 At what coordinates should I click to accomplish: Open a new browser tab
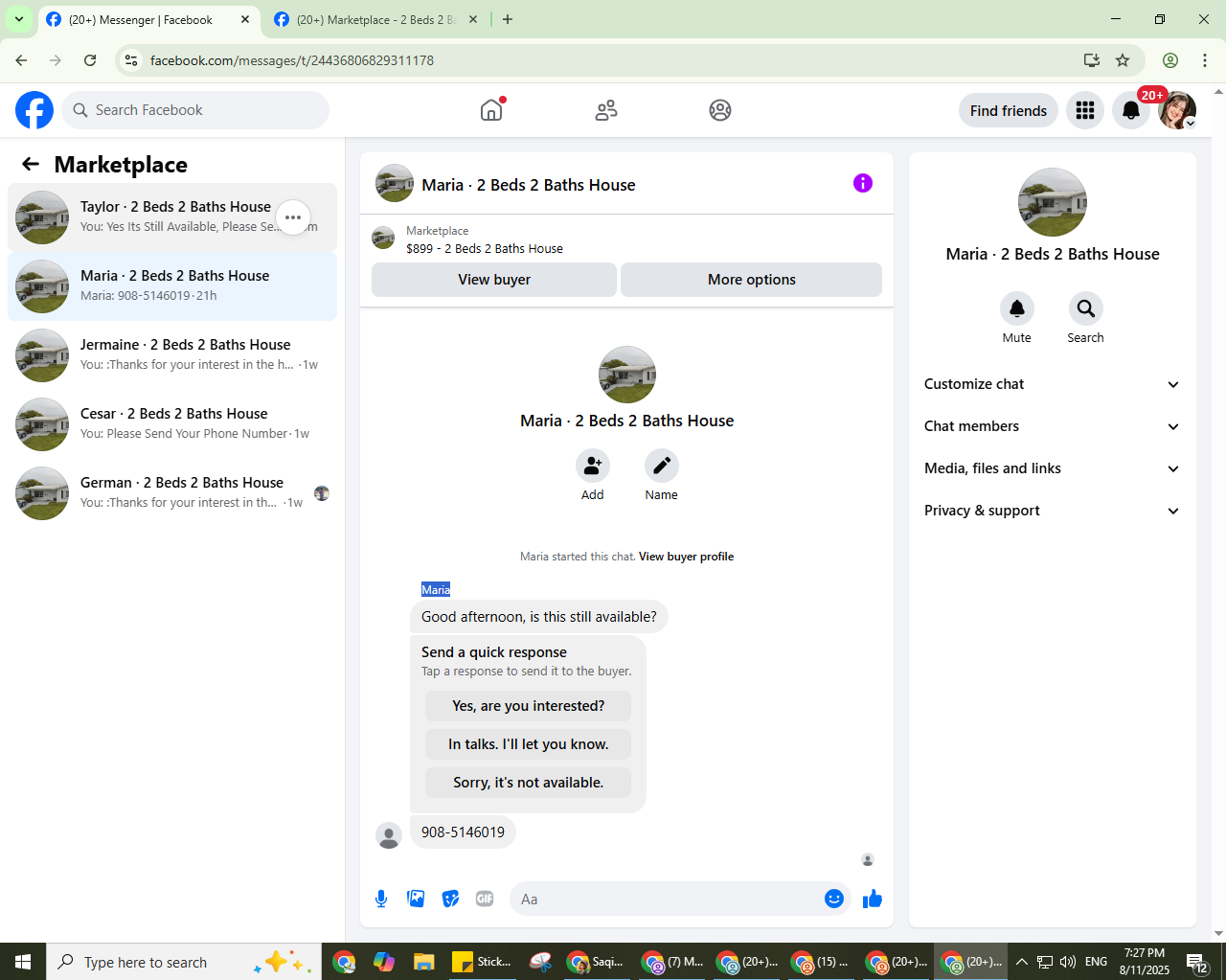pos(508,19)
